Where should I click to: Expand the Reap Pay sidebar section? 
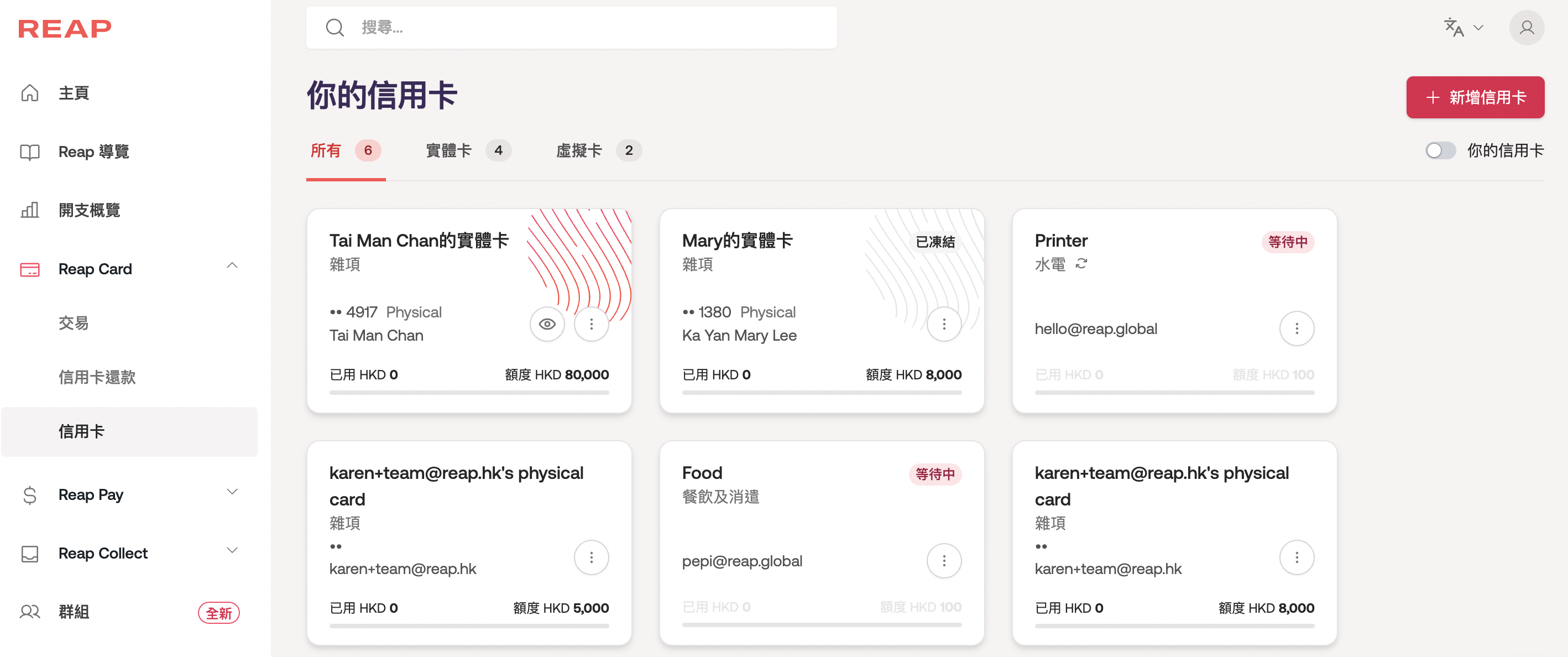(x=232, y=492)
